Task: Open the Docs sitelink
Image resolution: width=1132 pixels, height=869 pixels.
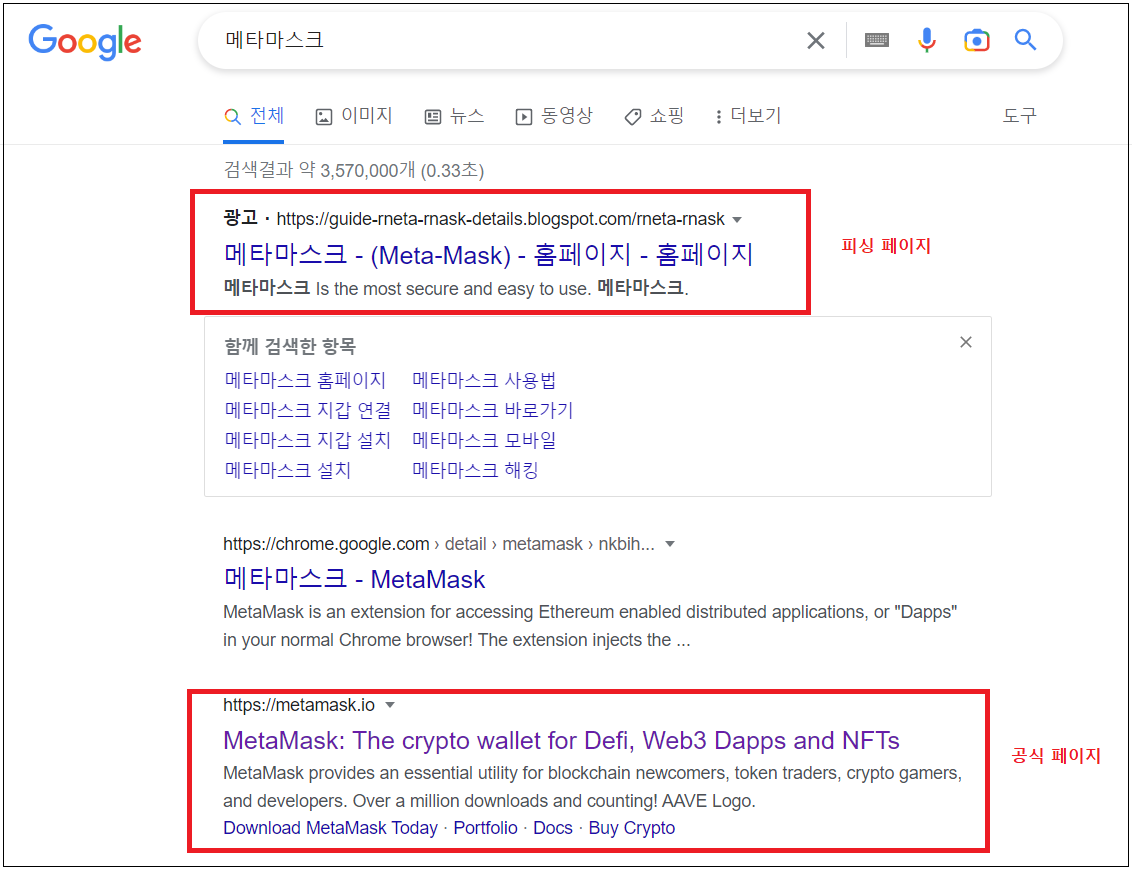Action: click(x=553, y=828)
